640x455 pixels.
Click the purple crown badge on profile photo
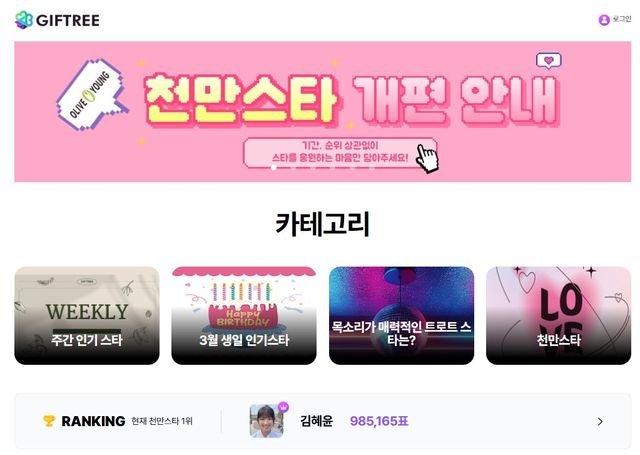(283, 407)
